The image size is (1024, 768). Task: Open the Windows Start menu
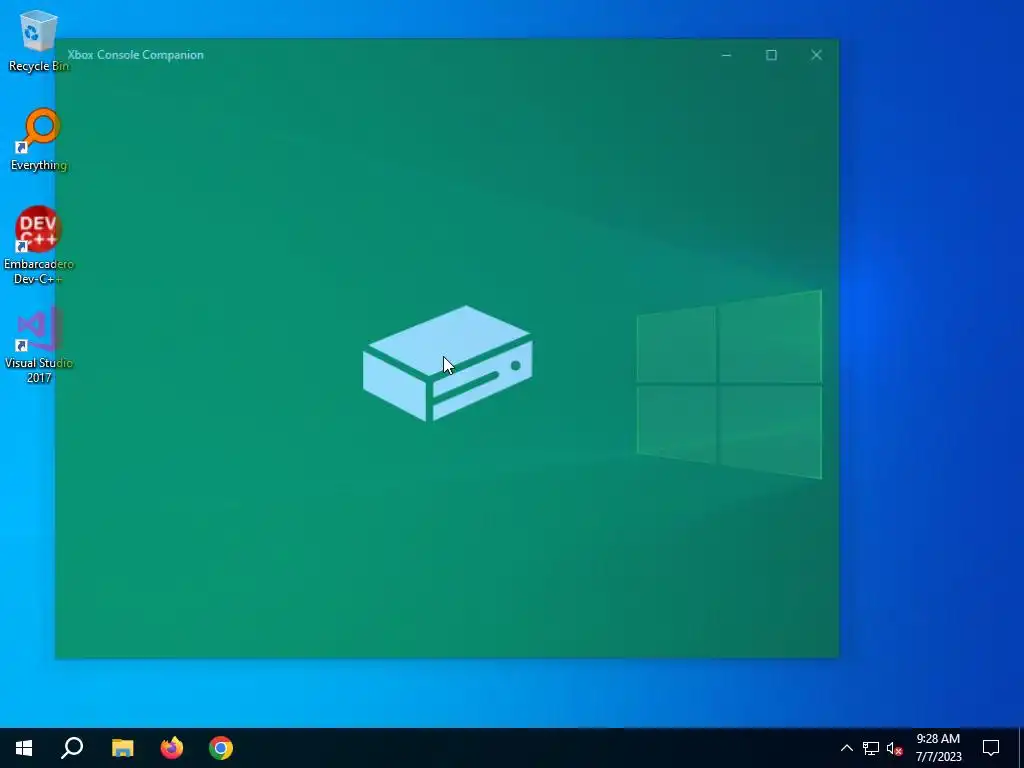coord(24,748)
